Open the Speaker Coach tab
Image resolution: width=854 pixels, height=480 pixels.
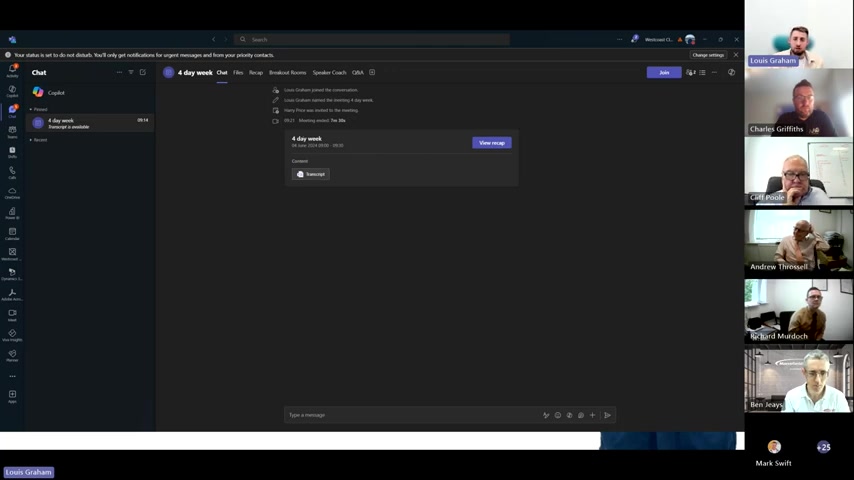point(330,72)
